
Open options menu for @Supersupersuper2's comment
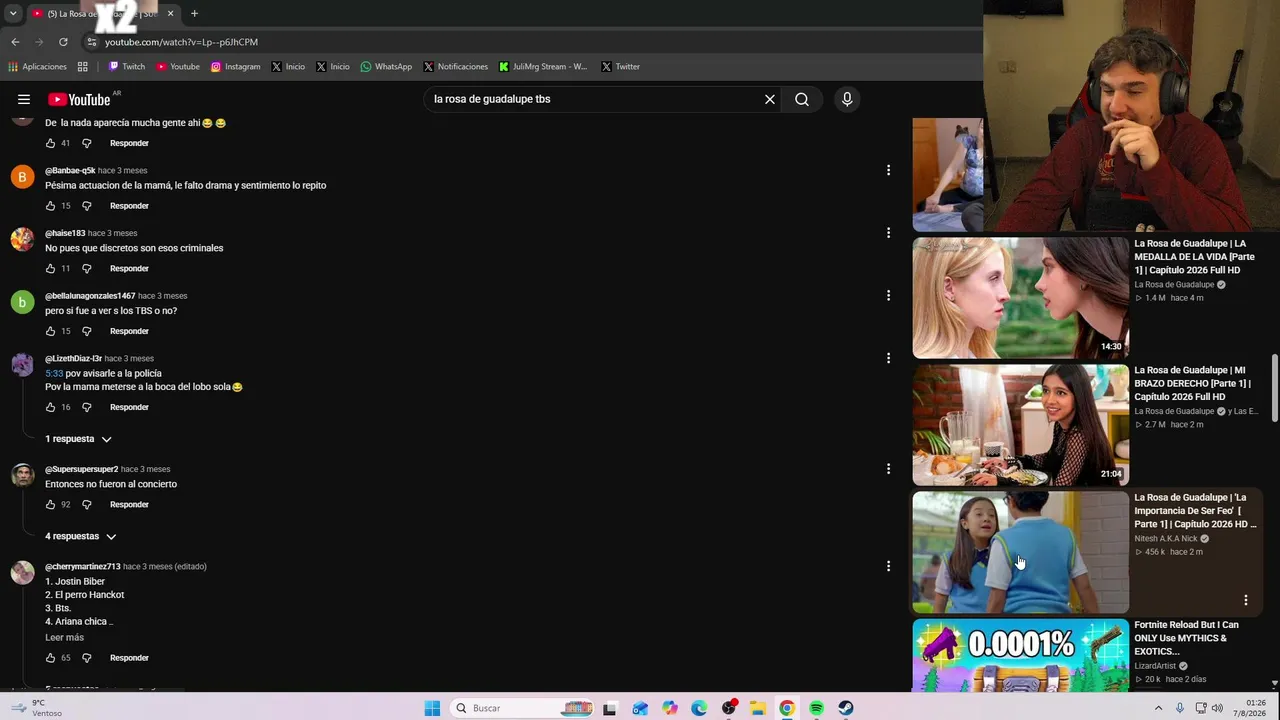(x=888, y=469)
